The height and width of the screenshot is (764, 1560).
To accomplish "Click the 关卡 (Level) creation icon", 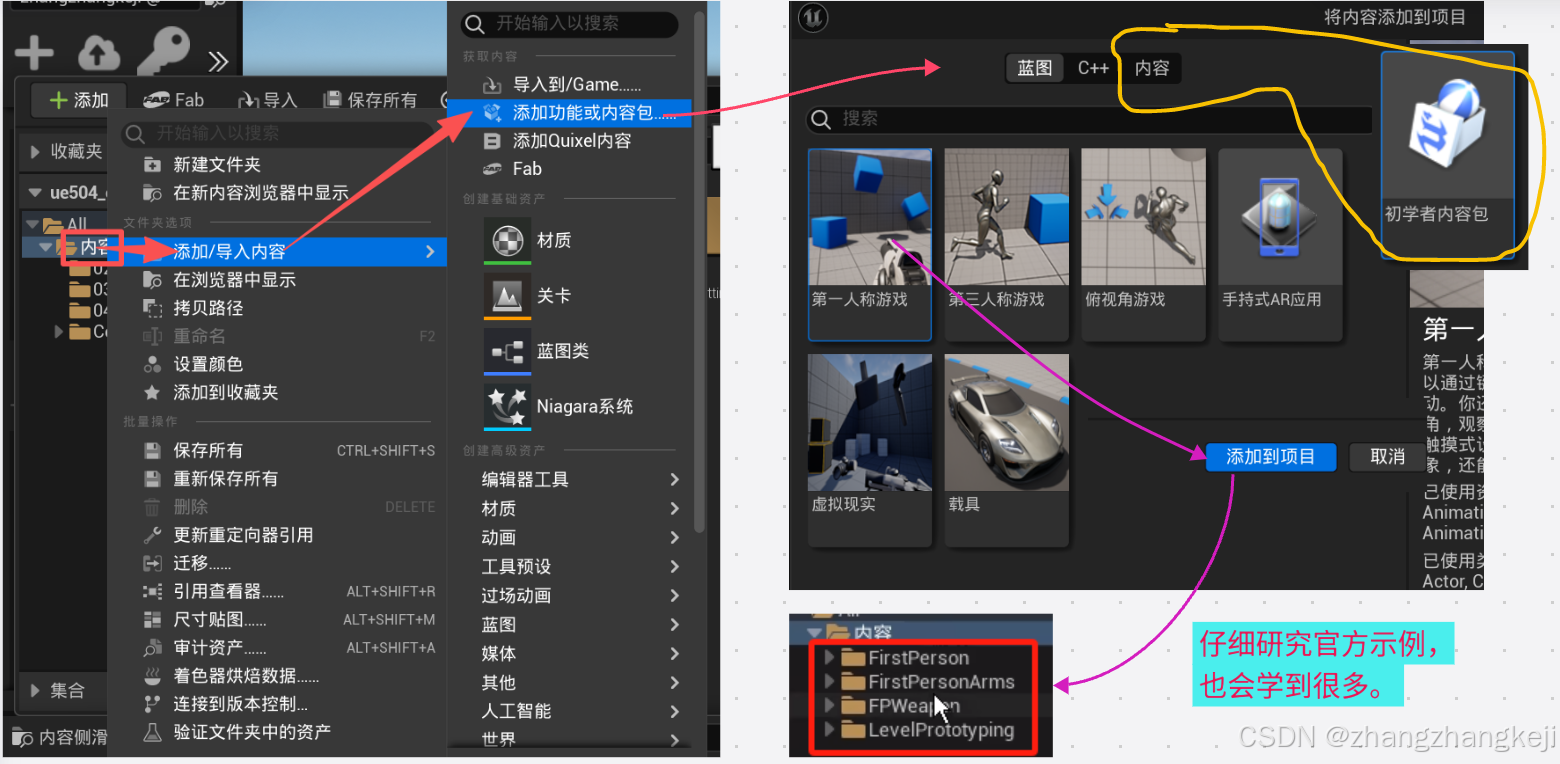I will pyautogui.click(x=507, y=295).
